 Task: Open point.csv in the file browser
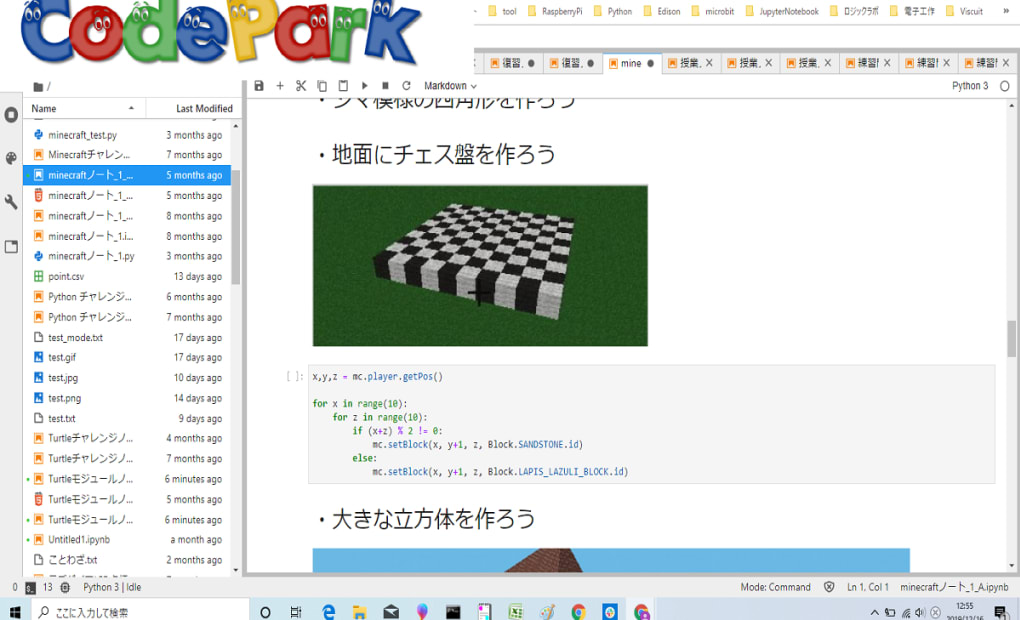coord(66,276)
